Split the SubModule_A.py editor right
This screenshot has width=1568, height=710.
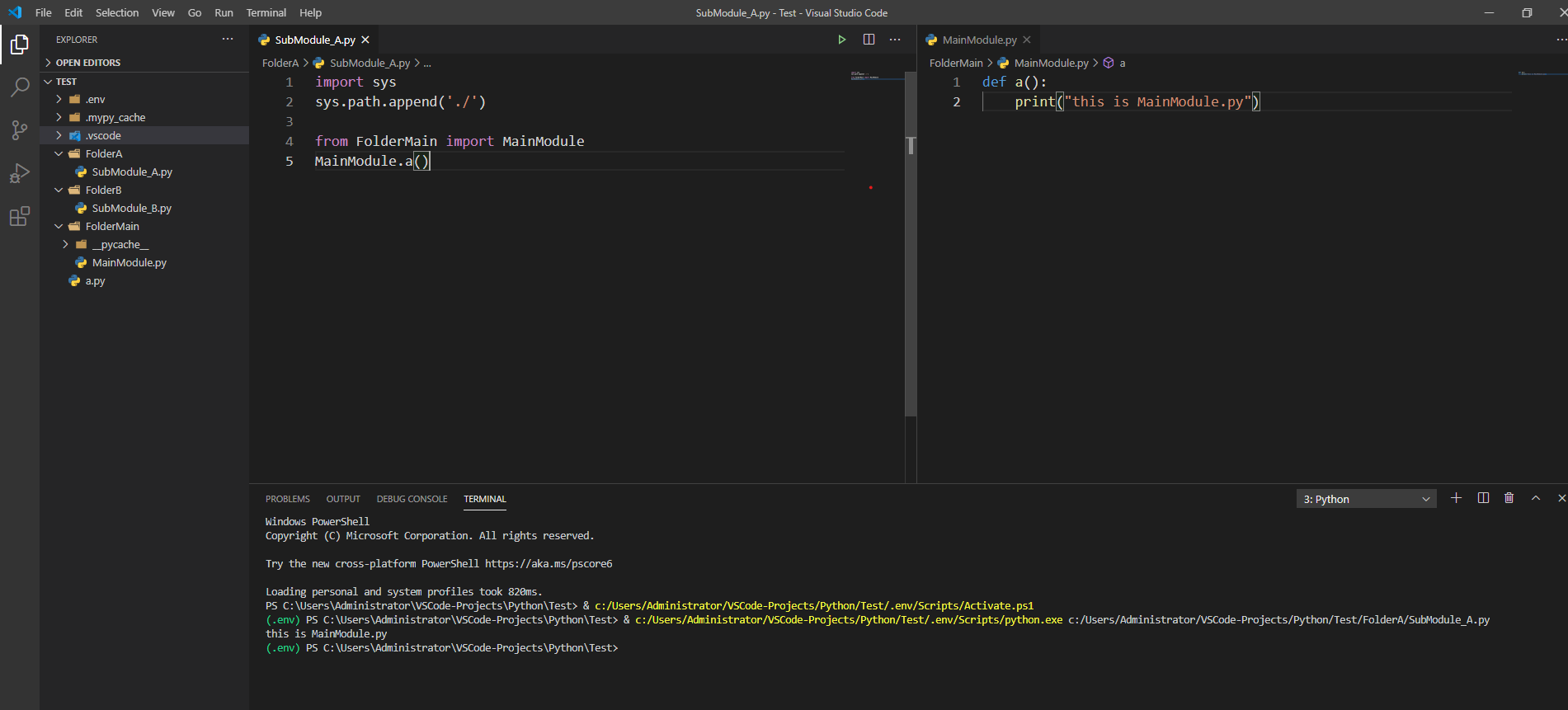click(869, 40)
